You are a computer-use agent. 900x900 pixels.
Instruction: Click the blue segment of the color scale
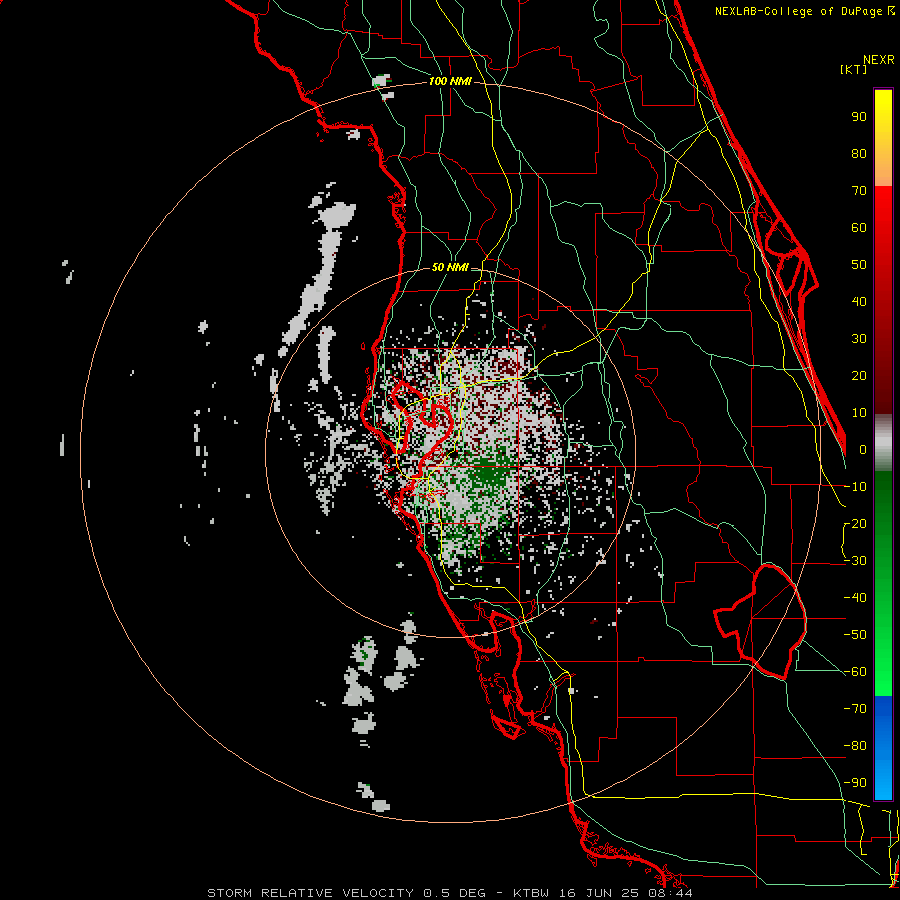point(883,747)
